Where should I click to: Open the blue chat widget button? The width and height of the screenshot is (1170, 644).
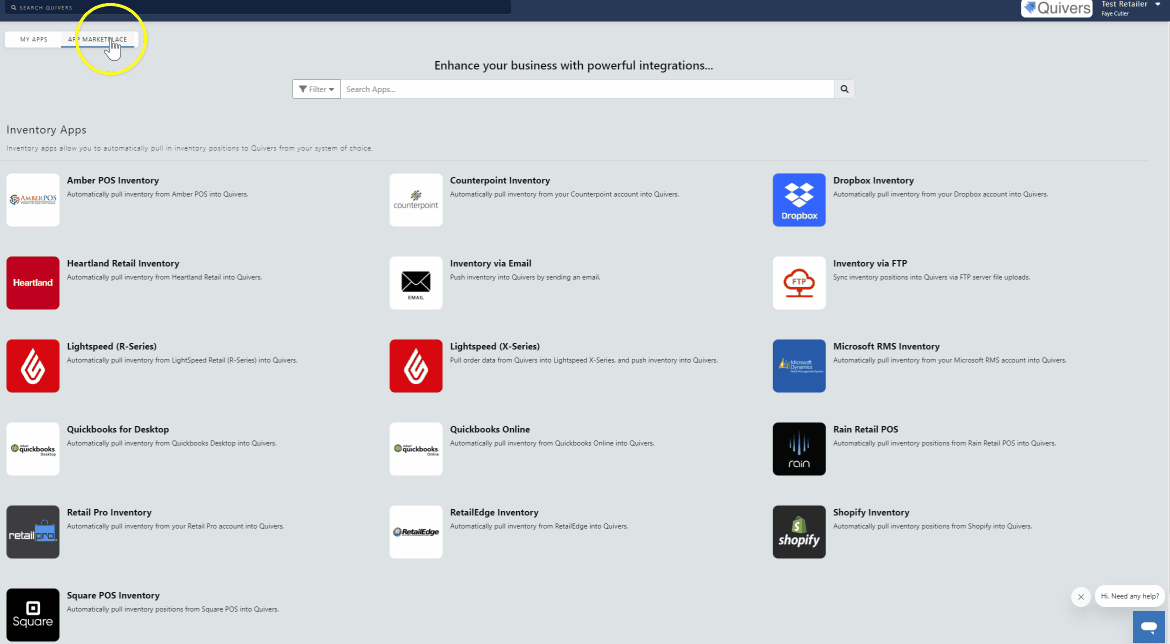1148,627
